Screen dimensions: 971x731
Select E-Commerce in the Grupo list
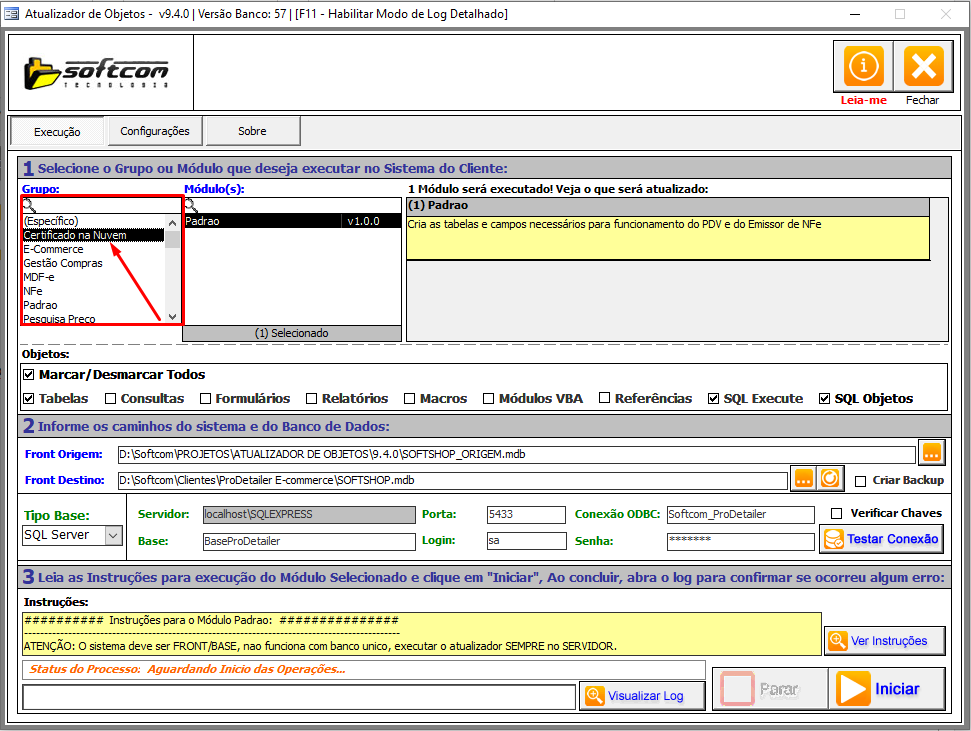54,249
